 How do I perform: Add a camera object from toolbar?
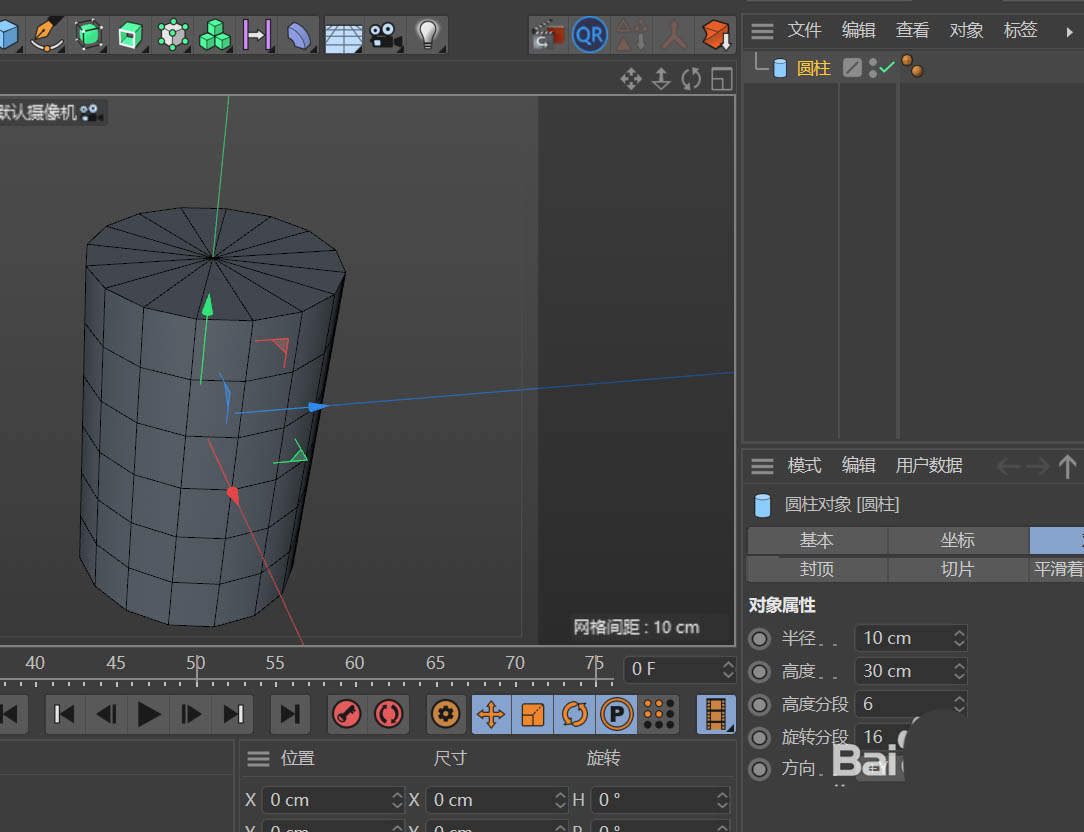(x=383, y=36)
